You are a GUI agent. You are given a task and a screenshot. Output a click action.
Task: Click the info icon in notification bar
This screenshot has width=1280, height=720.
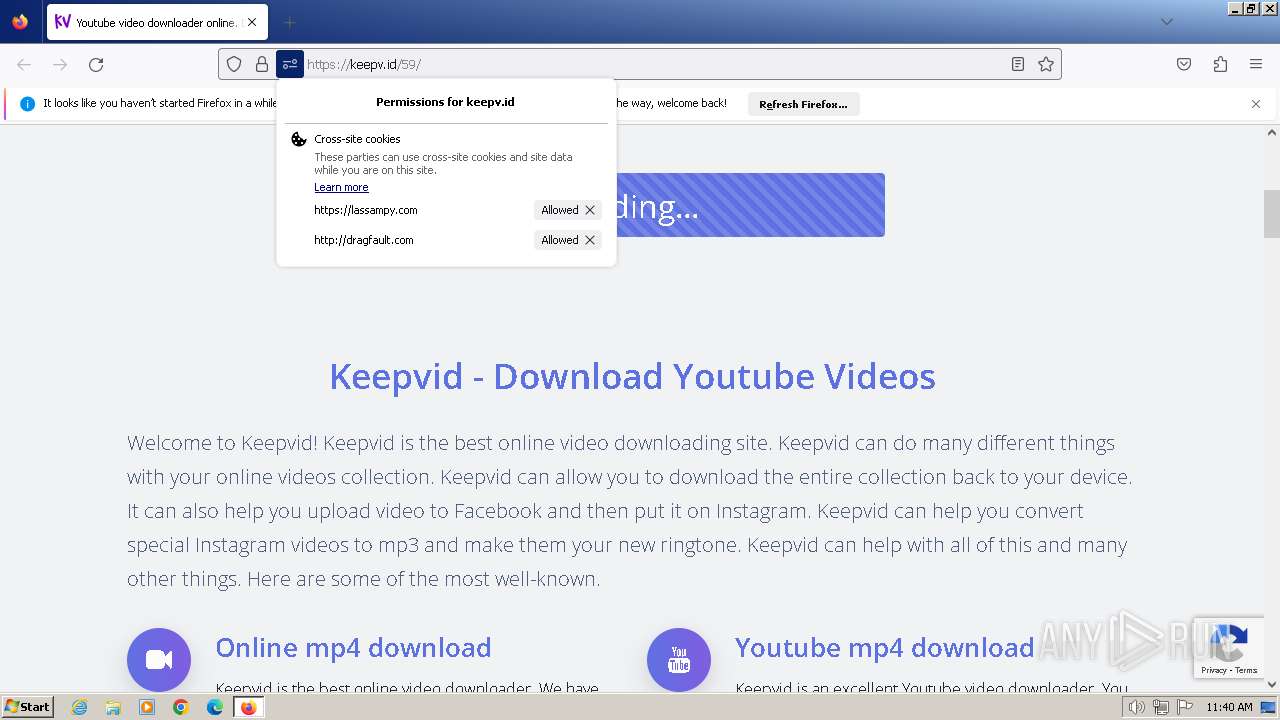(x=27, y=104)
